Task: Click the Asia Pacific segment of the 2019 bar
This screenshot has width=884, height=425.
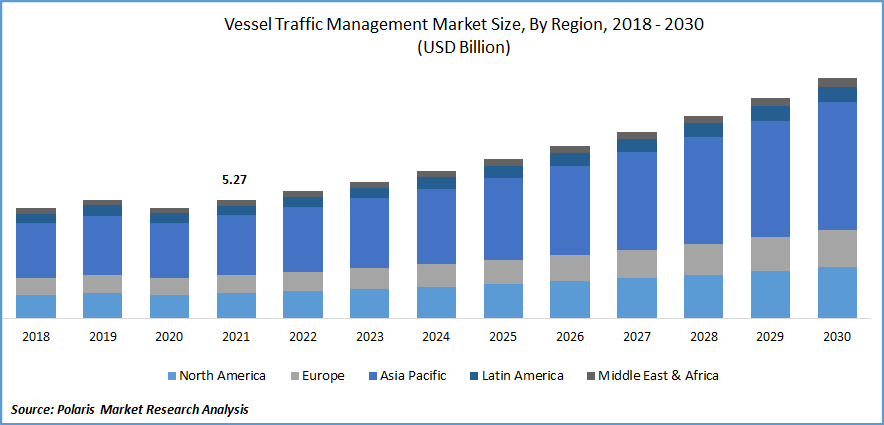Action: [x=103, y=246]
